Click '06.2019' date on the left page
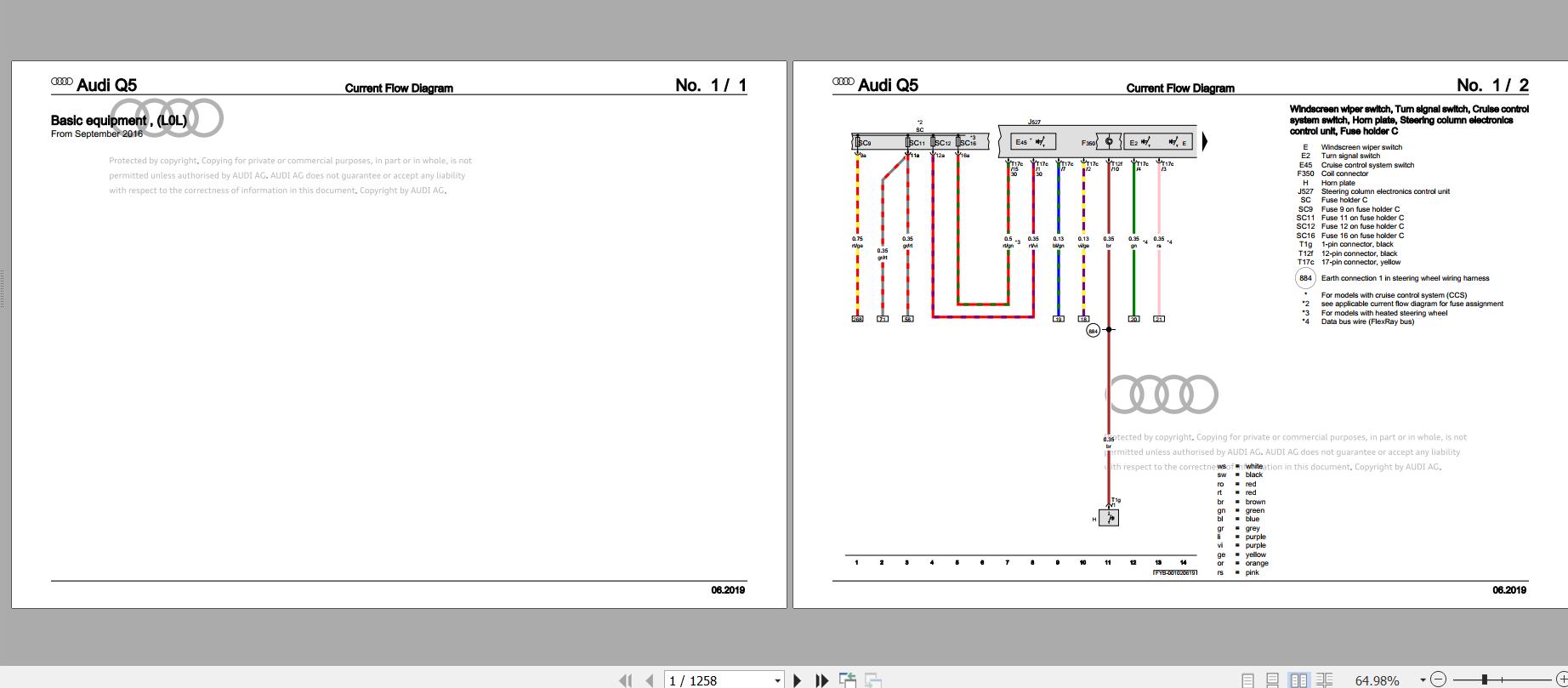 pyautogui.click(x=728, y=590)
